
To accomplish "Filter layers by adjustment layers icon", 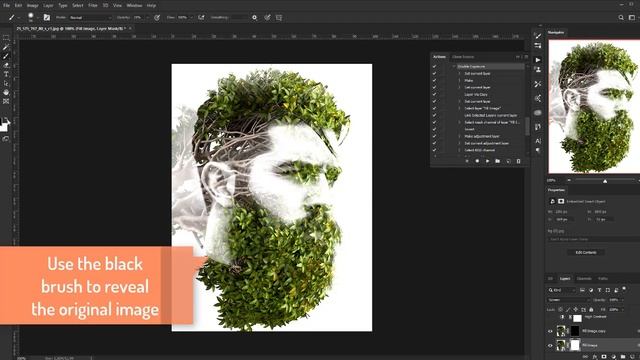I will pos(591,290).
